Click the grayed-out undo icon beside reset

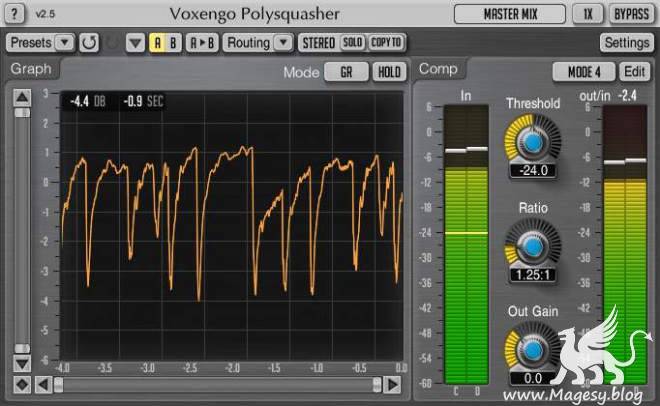pyautogui.click(x=112, y=43)
